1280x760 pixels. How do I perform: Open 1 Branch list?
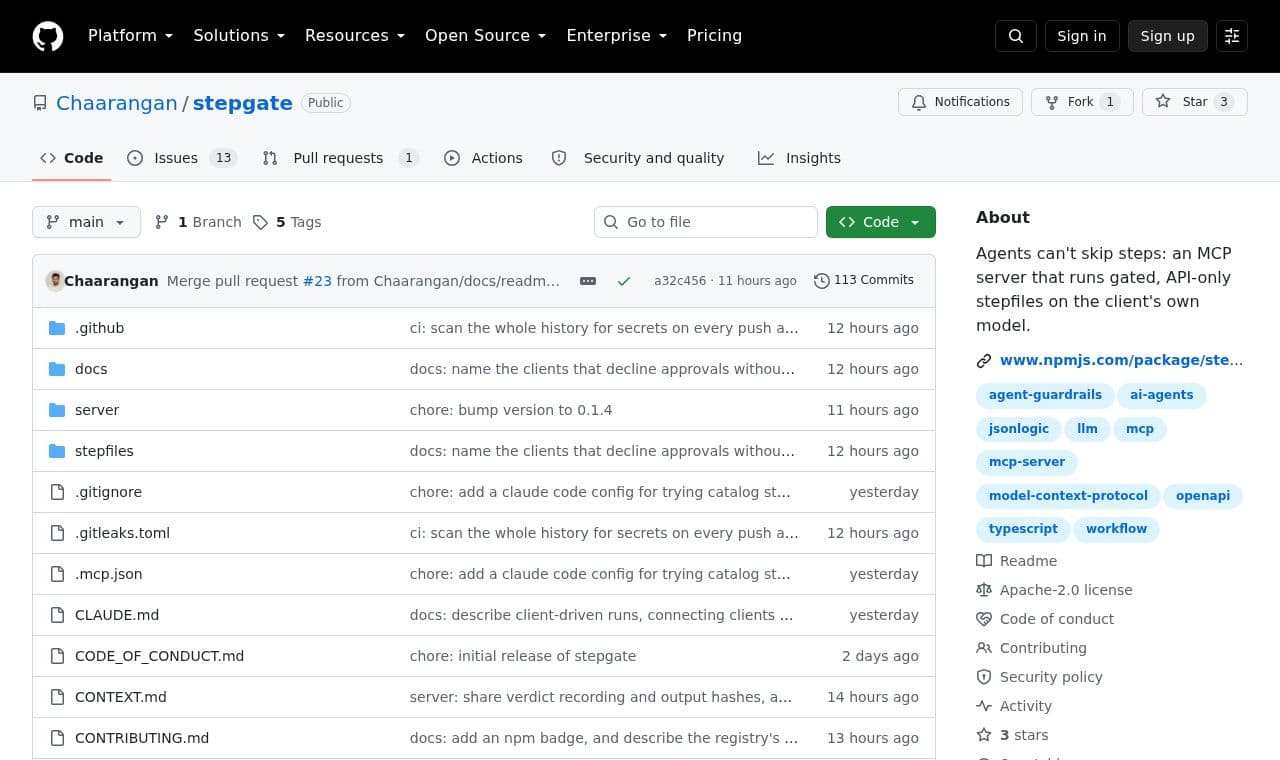tap(198, 222)
